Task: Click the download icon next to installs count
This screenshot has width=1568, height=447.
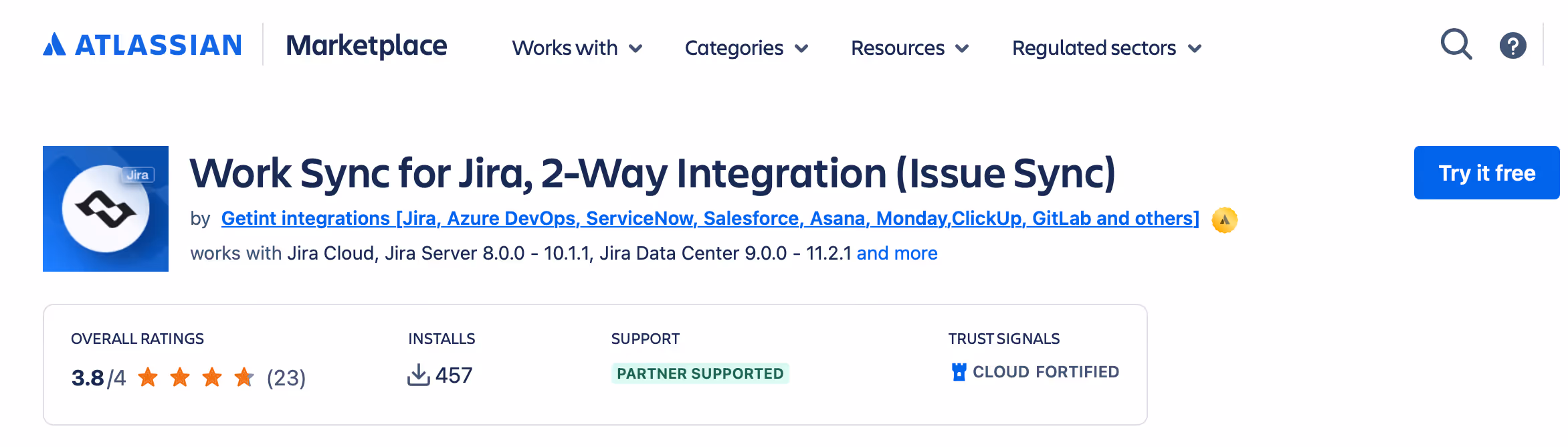Action: [x=418, y=375]
